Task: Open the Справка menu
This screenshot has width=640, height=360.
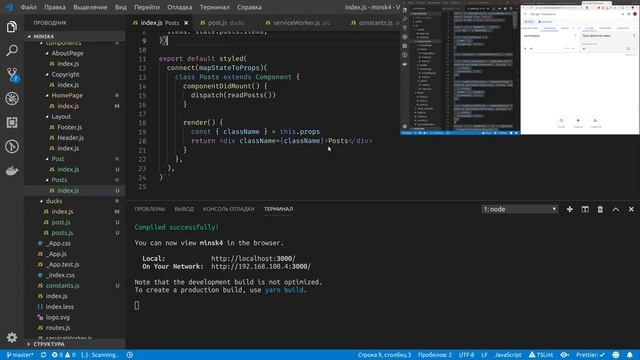Action: [x=249, y=7]
